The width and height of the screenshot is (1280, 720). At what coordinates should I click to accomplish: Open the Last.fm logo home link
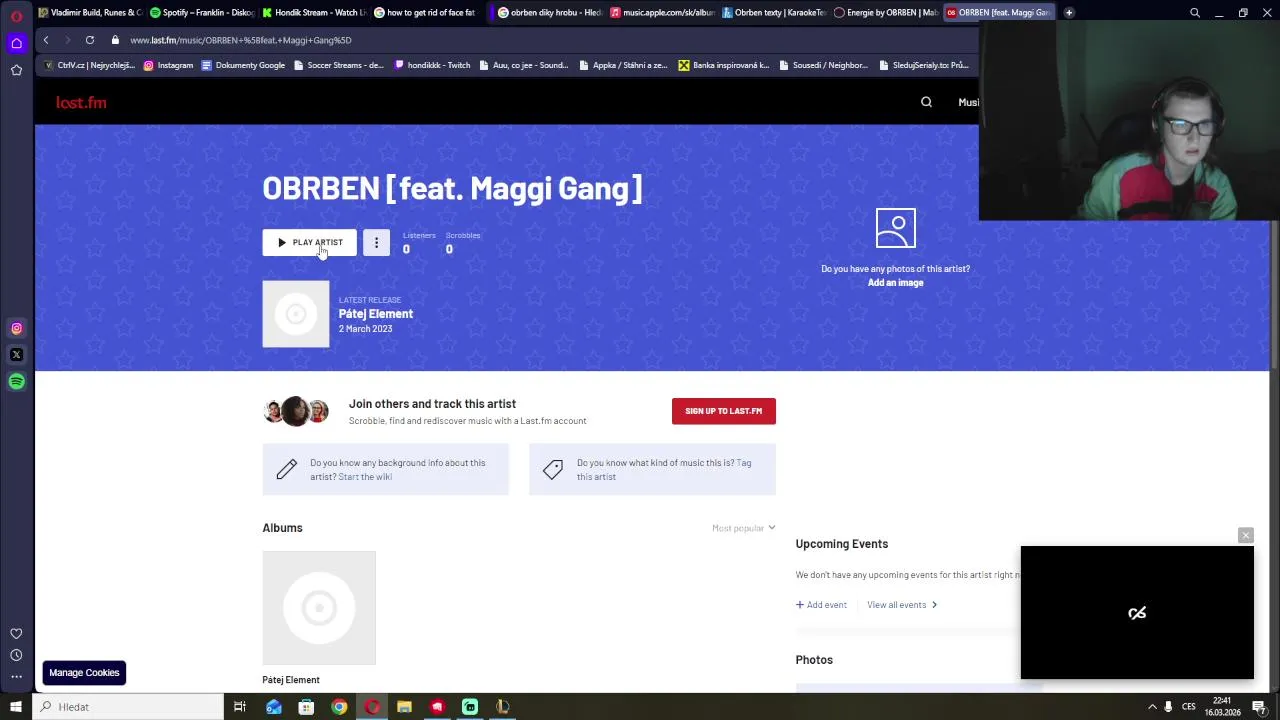click(x=81, y=102)
